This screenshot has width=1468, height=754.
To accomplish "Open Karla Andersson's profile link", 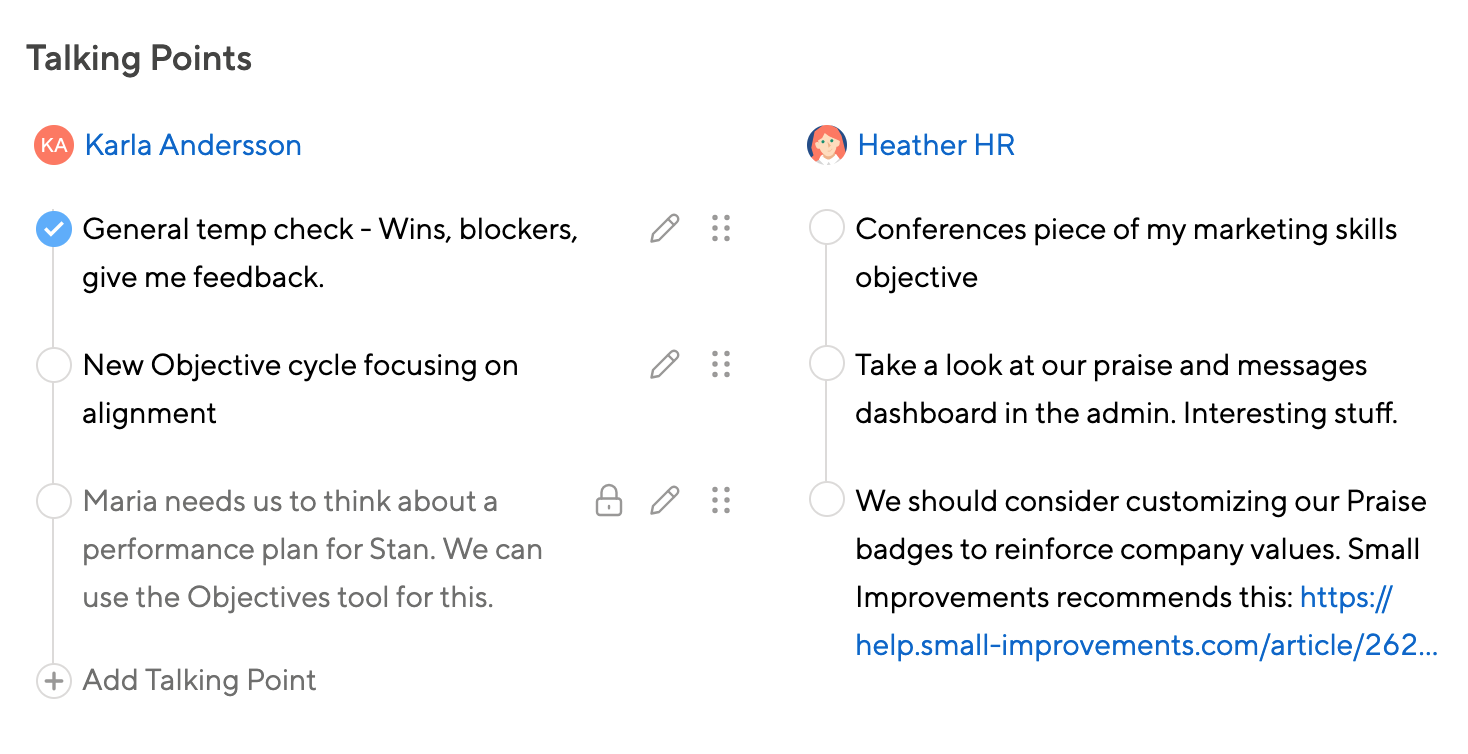I will click(x=193, y=145).
